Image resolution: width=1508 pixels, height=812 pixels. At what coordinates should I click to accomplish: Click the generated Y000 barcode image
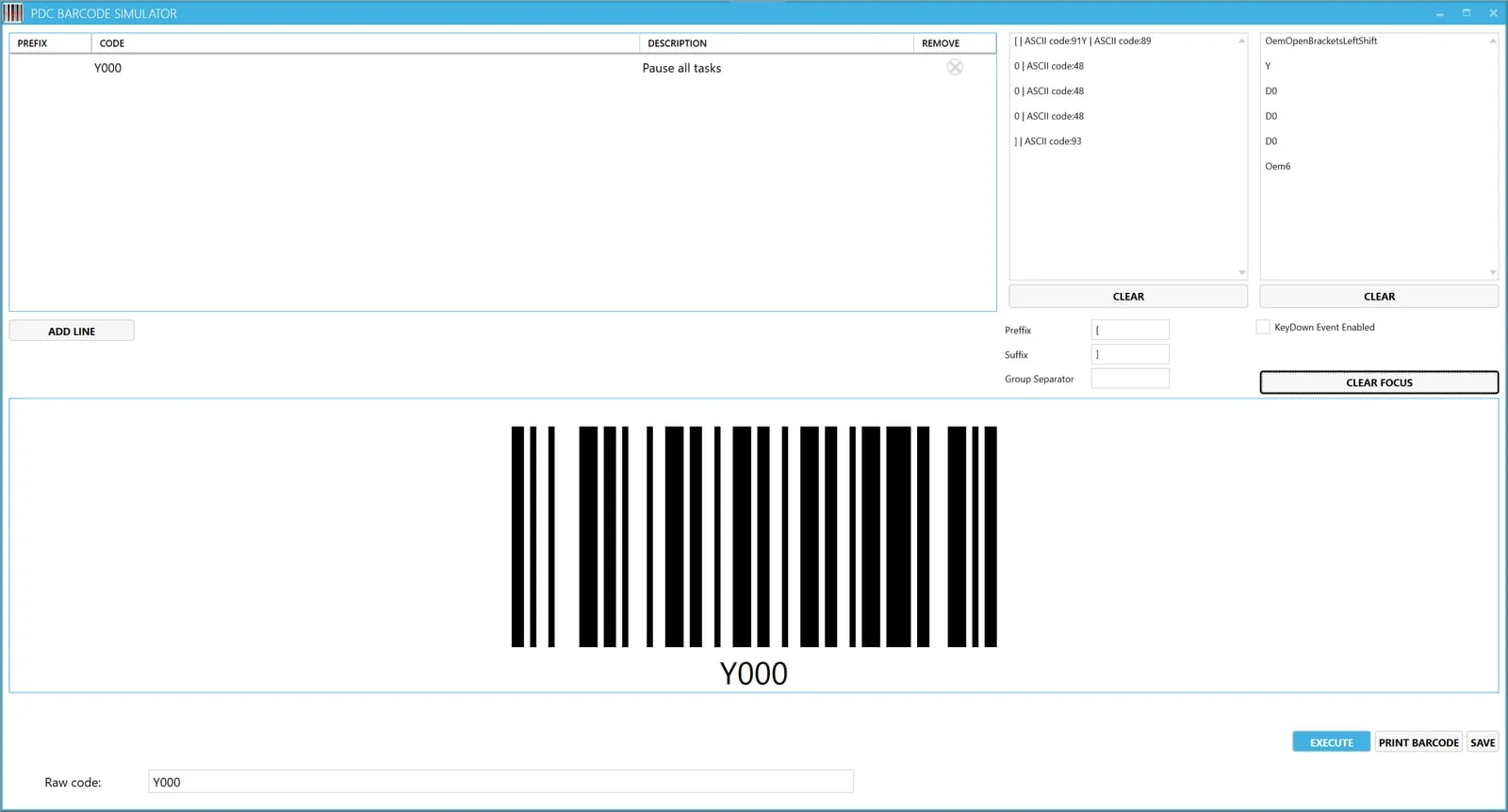[754, 536]
